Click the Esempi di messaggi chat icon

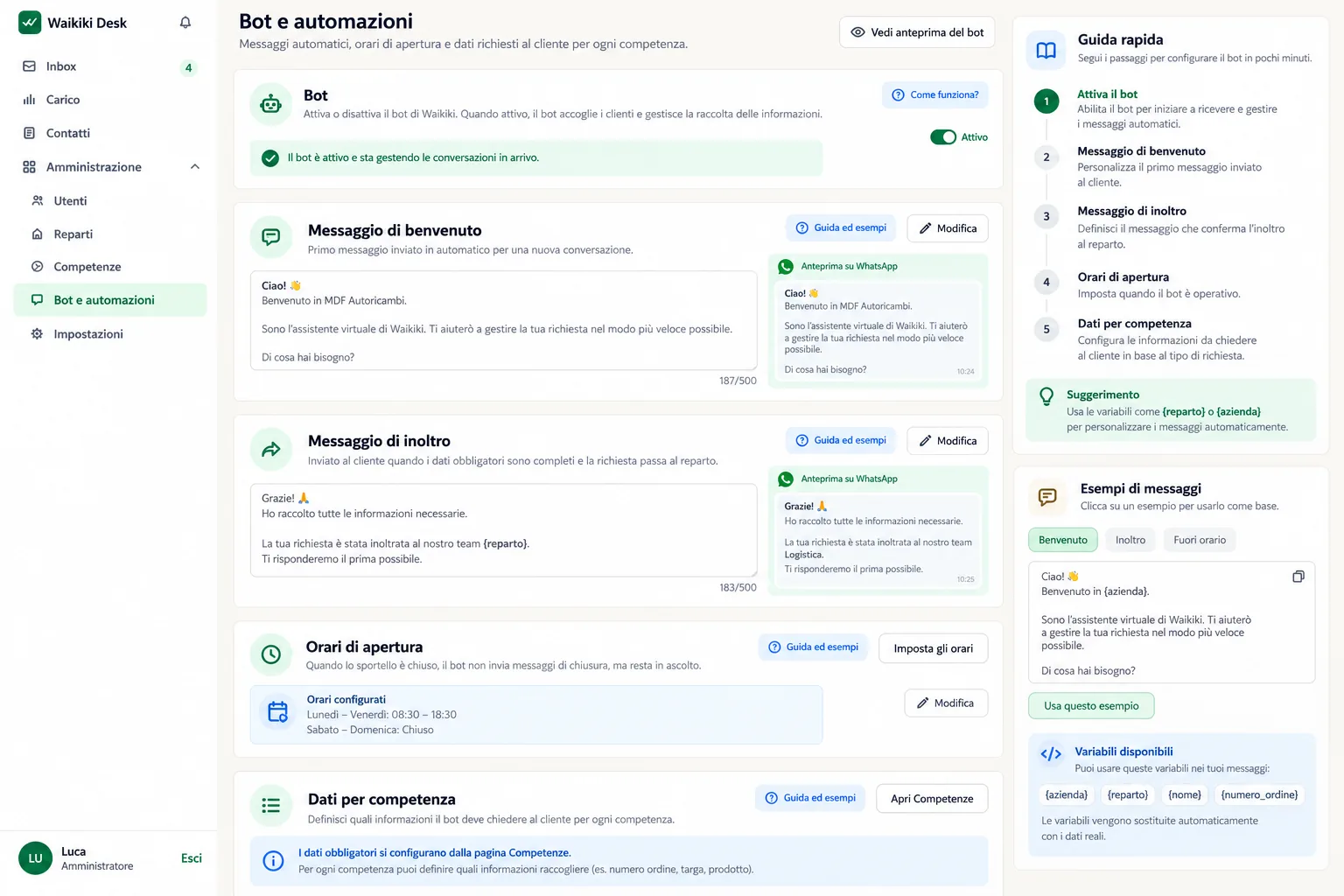pyautogui.click(x=1047, y=498)
